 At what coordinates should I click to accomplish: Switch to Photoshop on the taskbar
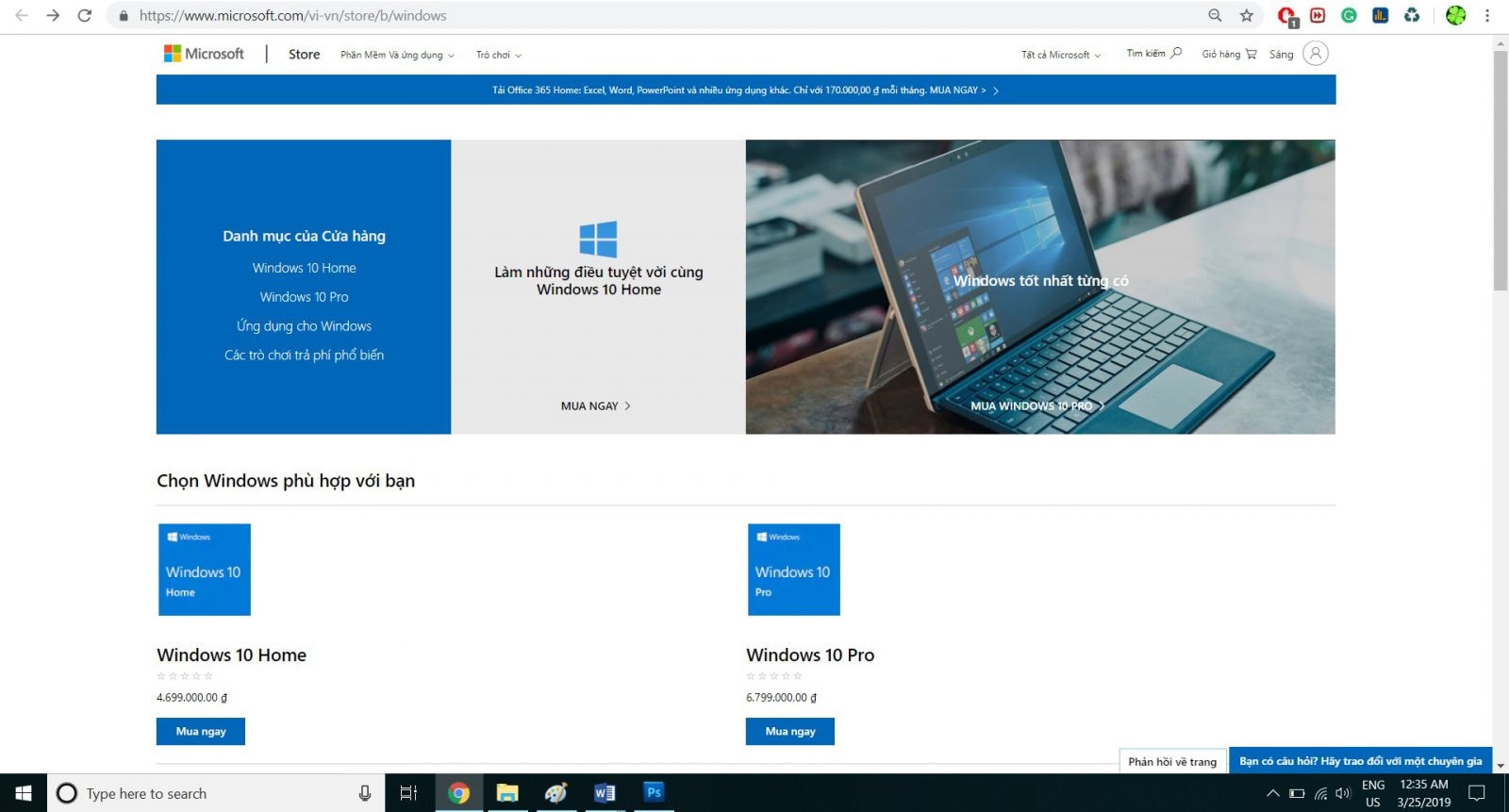[654, 793]
